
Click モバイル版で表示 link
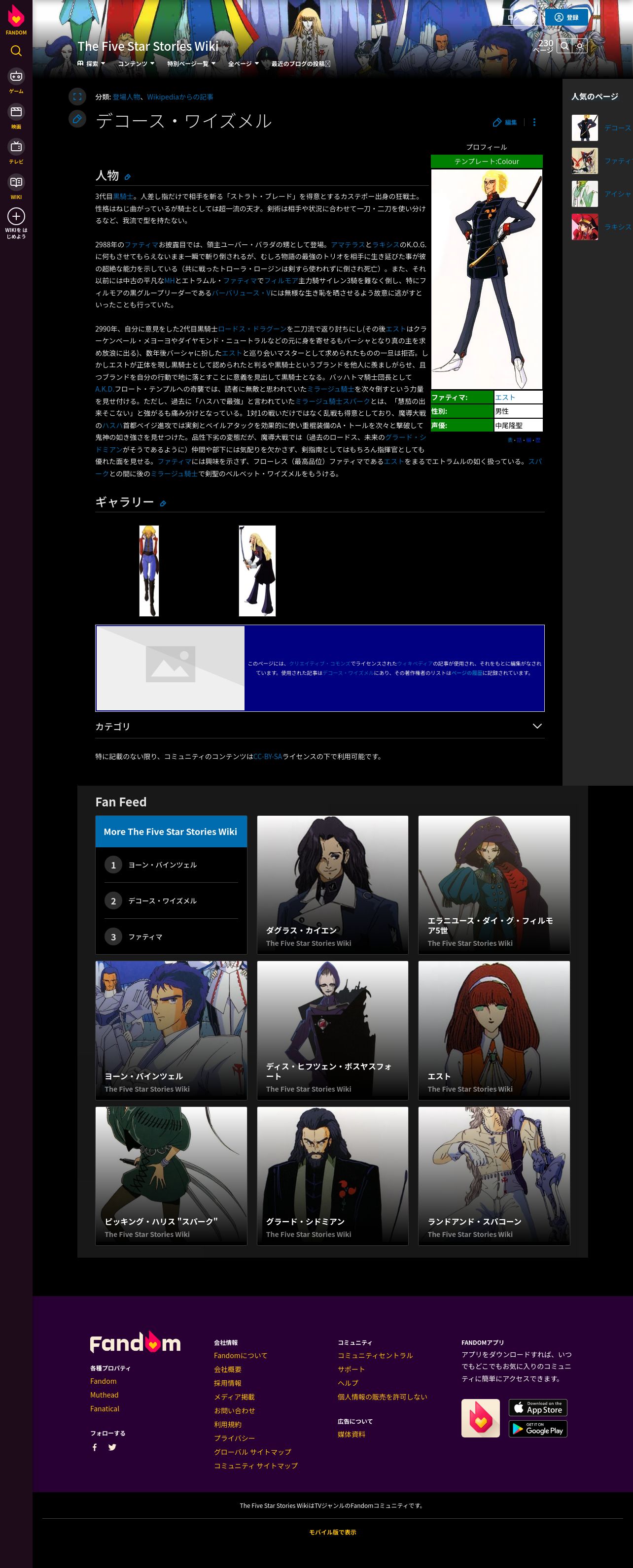pos(333,1532)
